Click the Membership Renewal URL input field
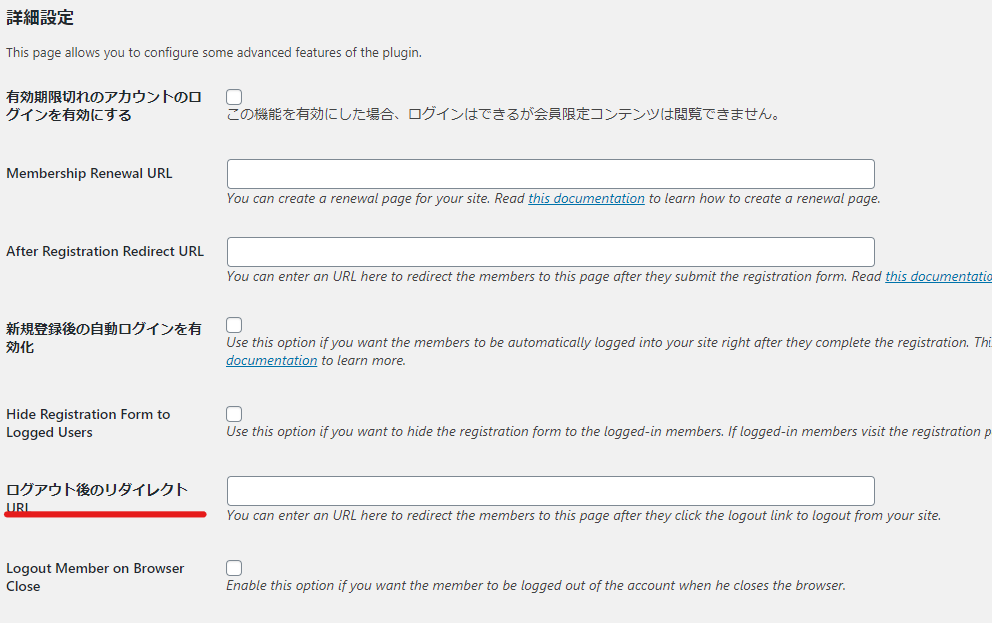Screen dimensions: 992x623 coord(550,174)
